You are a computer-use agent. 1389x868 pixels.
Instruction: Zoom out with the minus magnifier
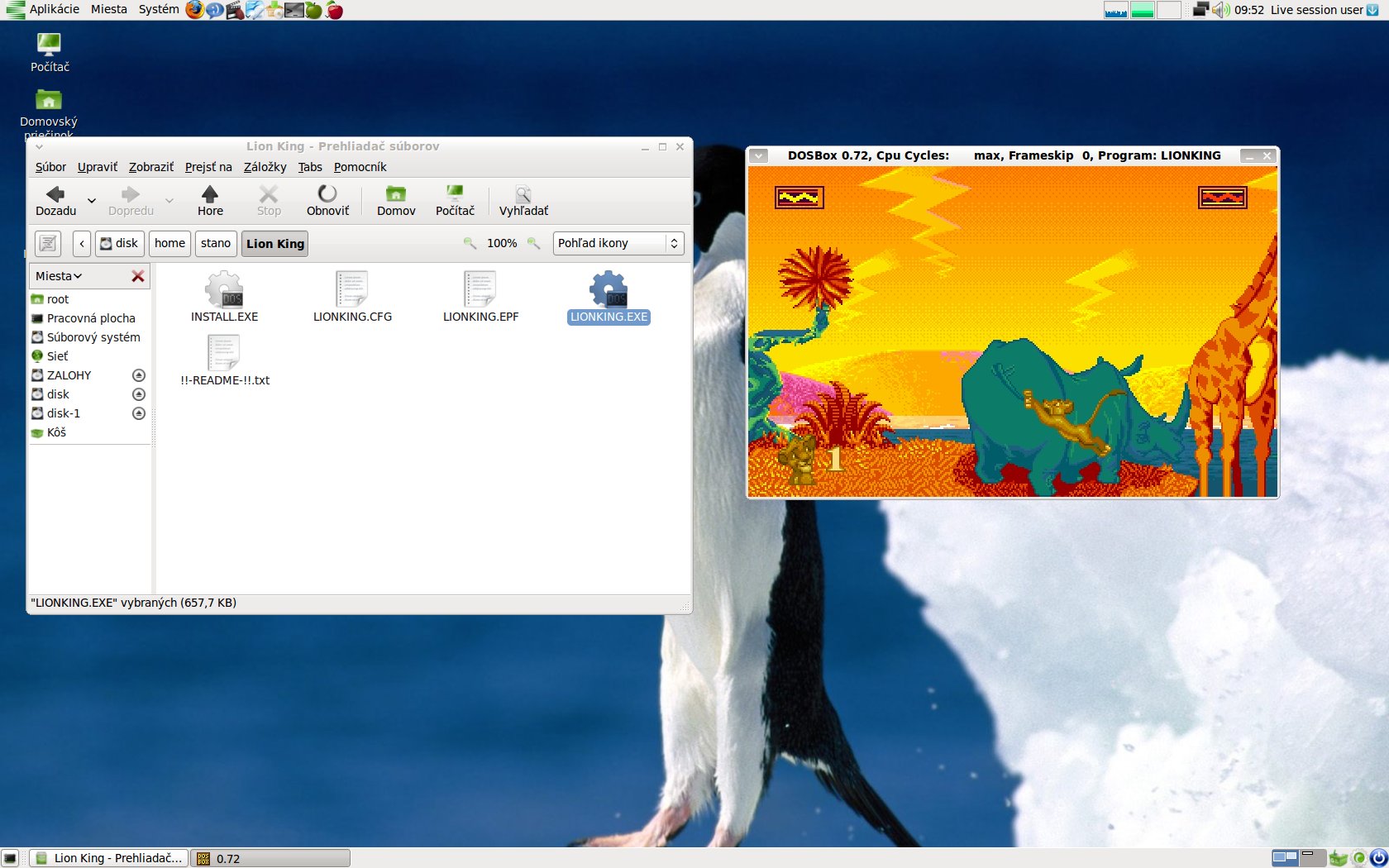coord(470,243)
